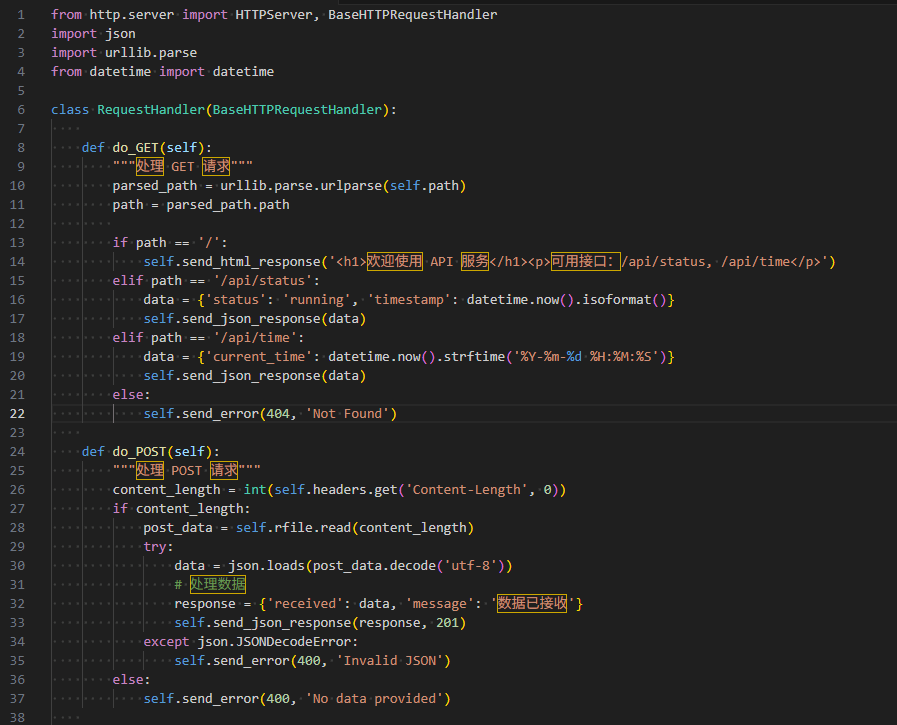This screenshot has height=725, width=897.
Task: Click the 'do_GET' method name
Action: tap(136, 148)
